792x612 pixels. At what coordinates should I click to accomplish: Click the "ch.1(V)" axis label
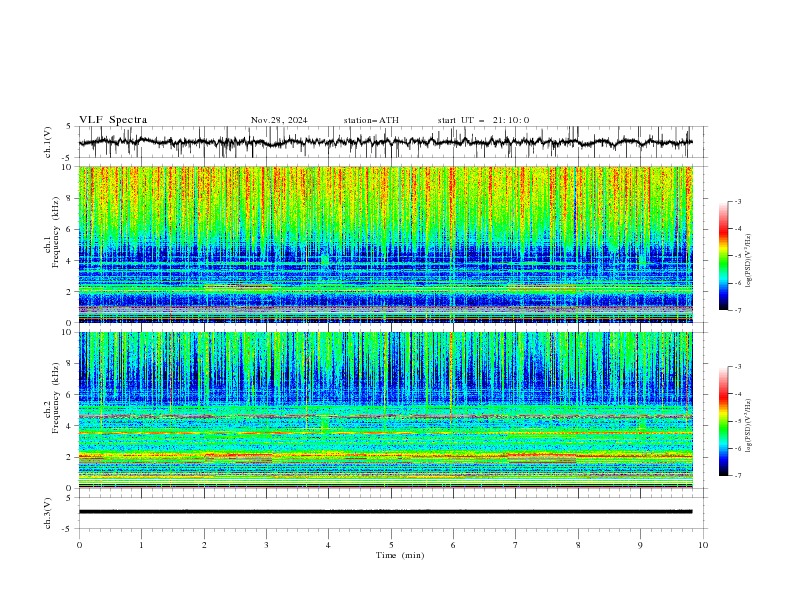(x=48, y=142)
